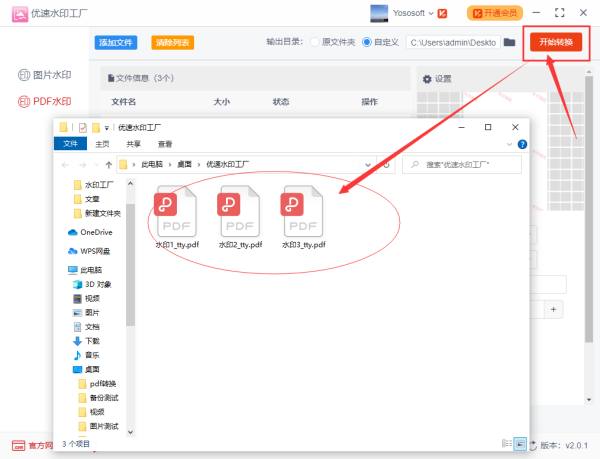Click the 状态 column header
Image resolution: width=600 pixels, height=459 pixels.
[x=281, y=101]
